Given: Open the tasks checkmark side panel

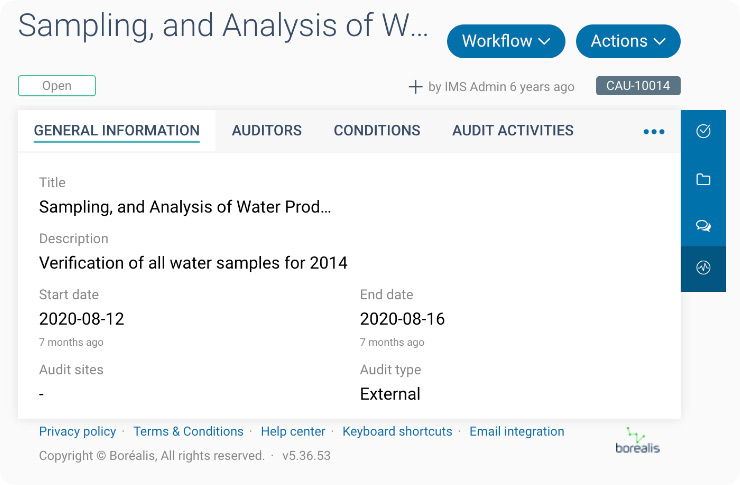Looking at the screenshot, I should [703, 131].
